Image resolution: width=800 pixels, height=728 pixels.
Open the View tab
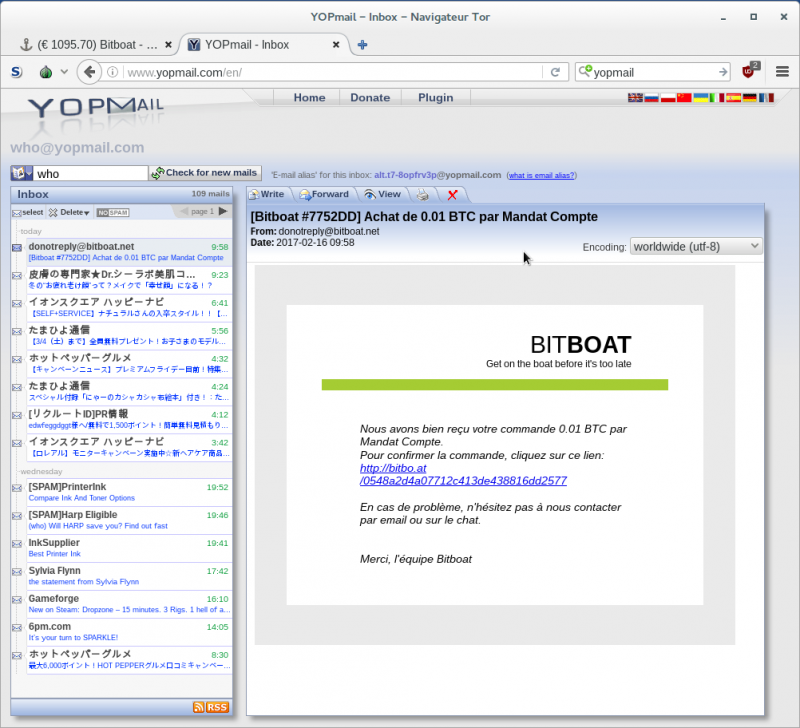[x=383, y=194]
